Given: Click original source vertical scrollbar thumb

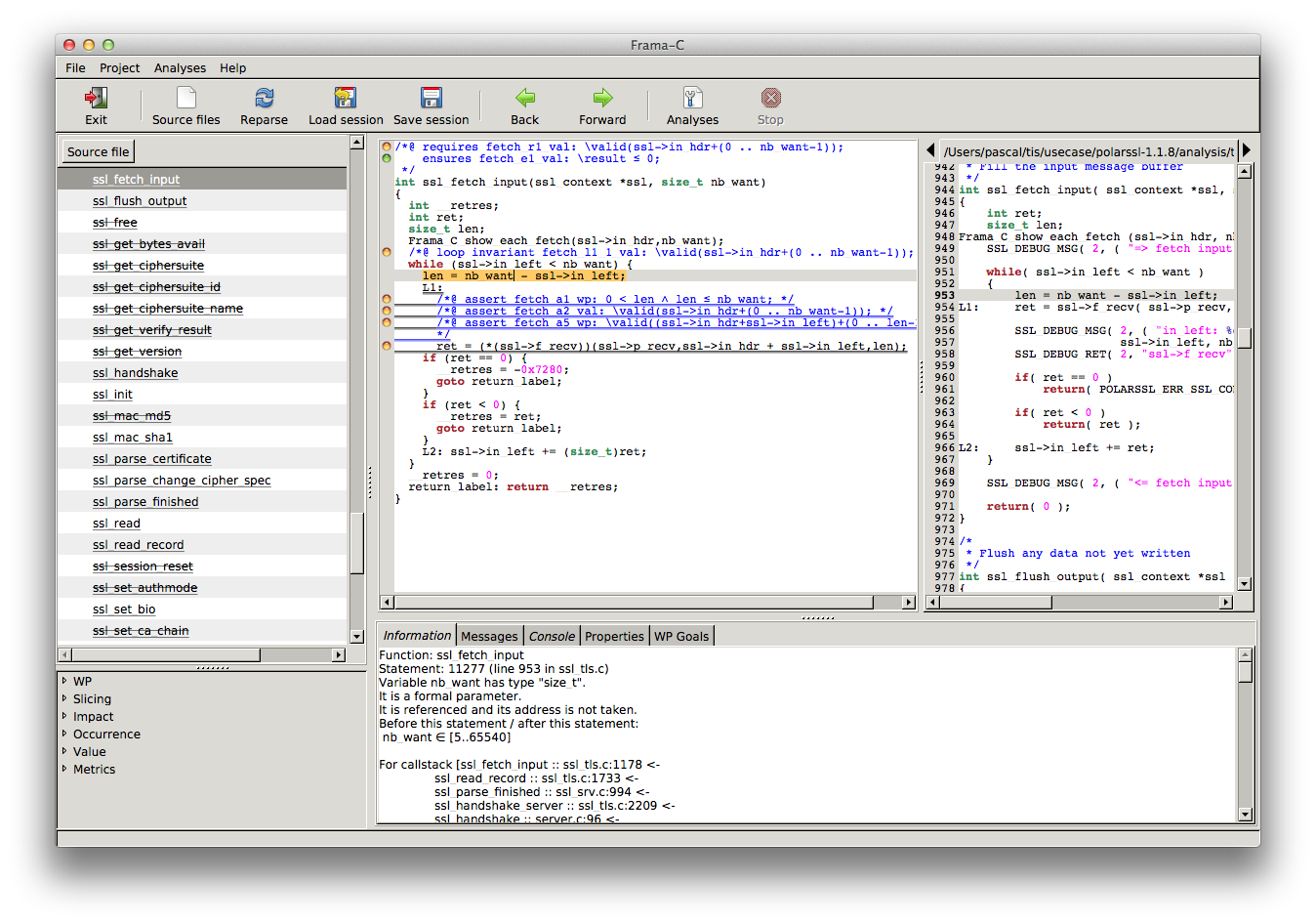Looking at the screenshot, I should pos(1245,338).
